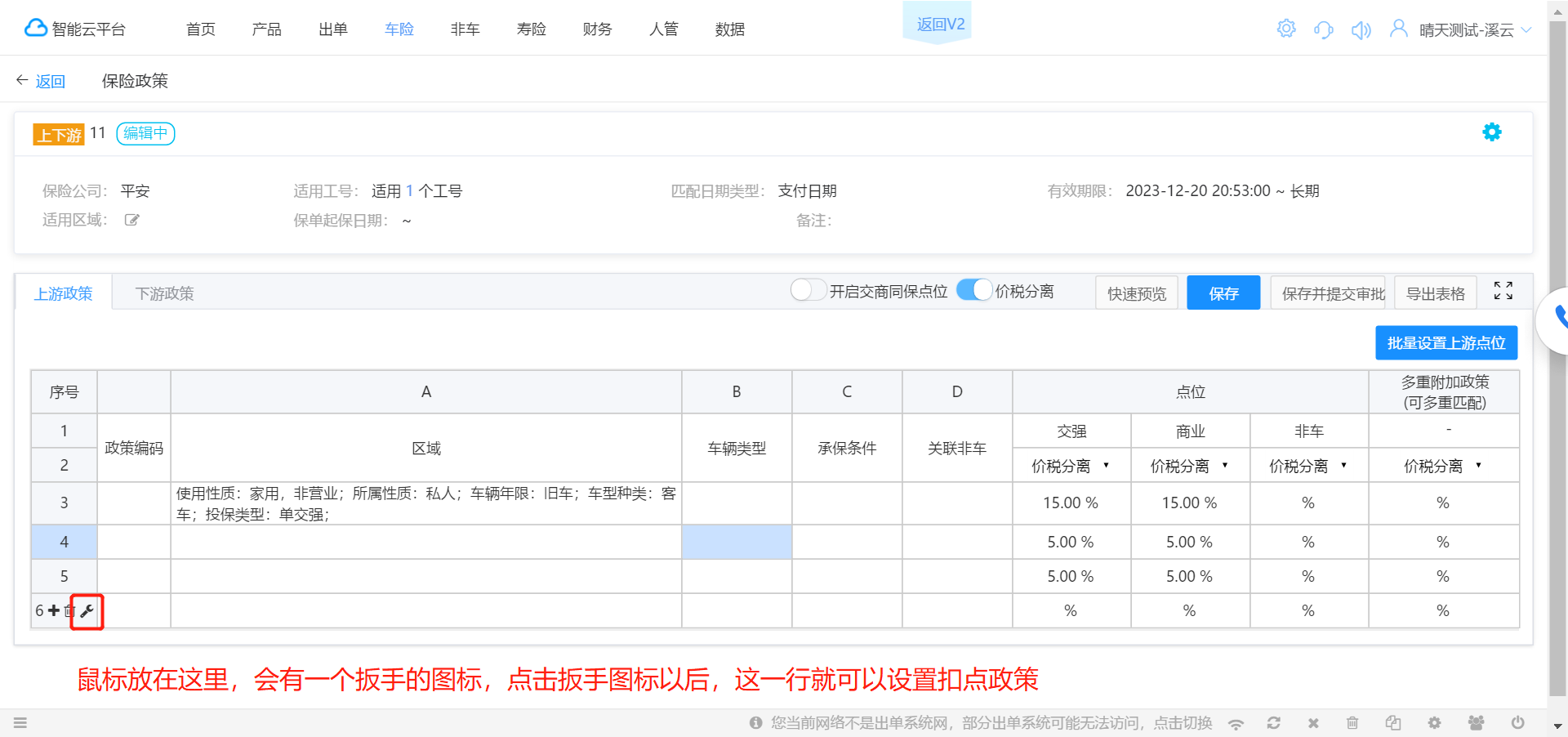Select 车险 in the navigation bar

399,29
